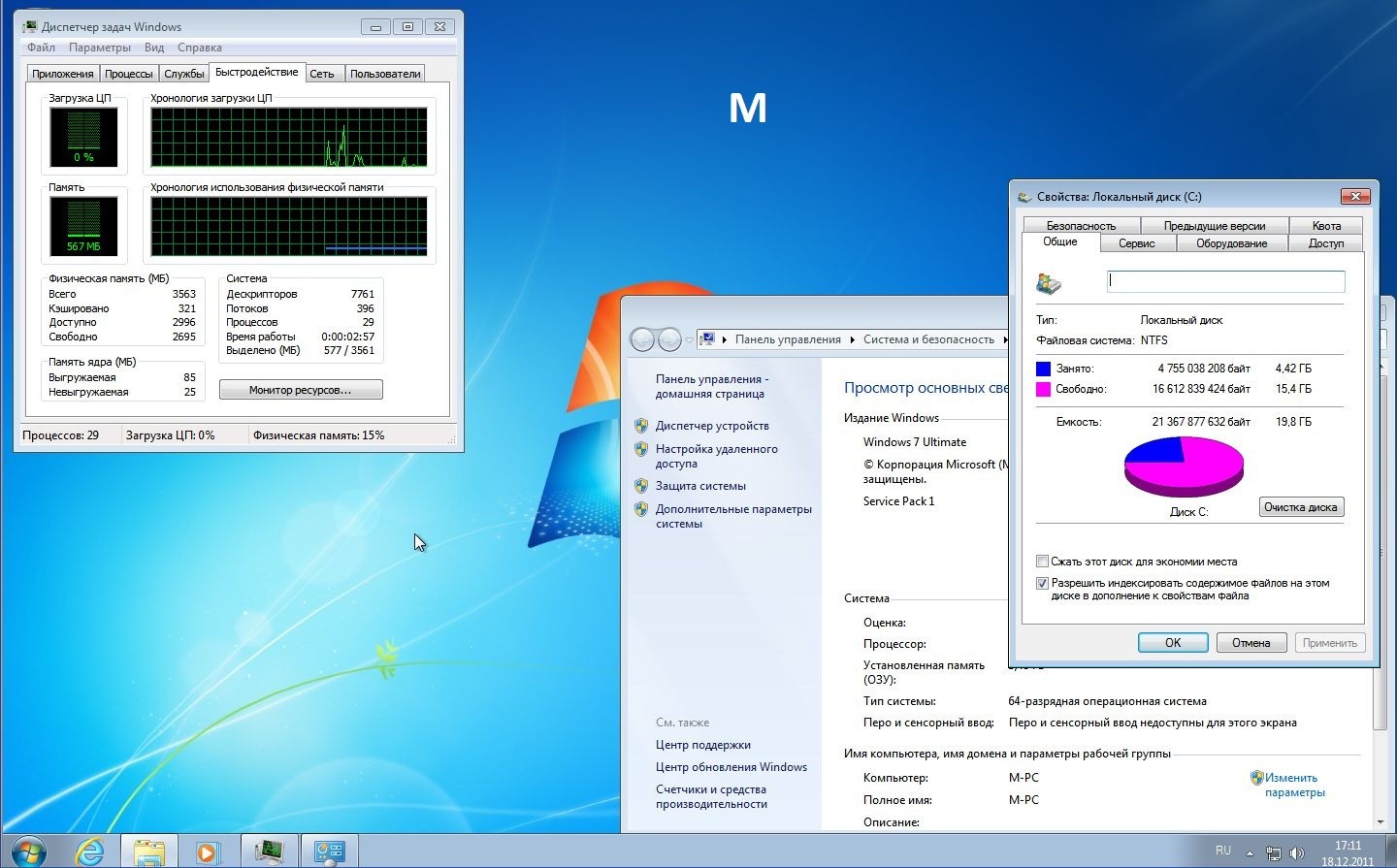1397x868 pixels.
Task: Click the RU language indicator
Action: pyautogui.click(x=1223, y=851)
